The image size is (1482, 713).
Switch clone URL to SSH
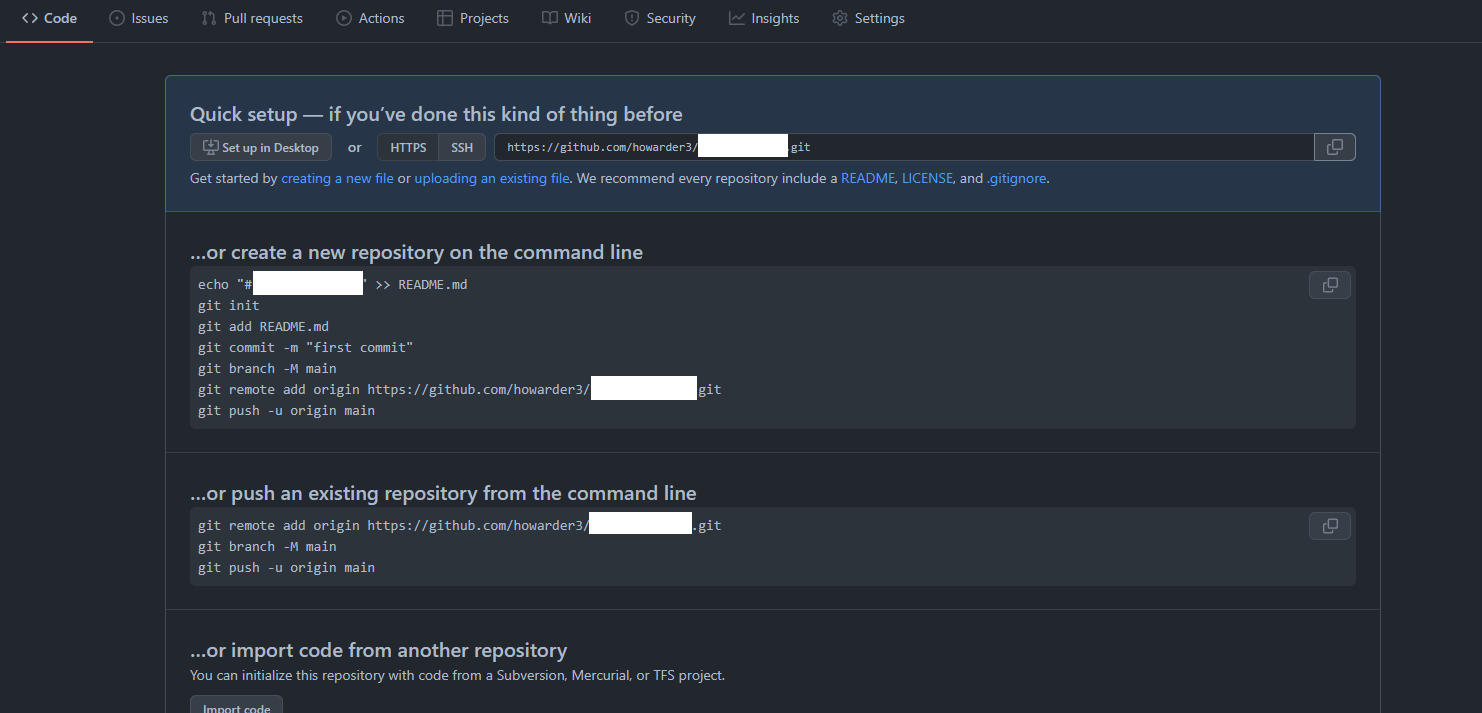pos(462,147)
